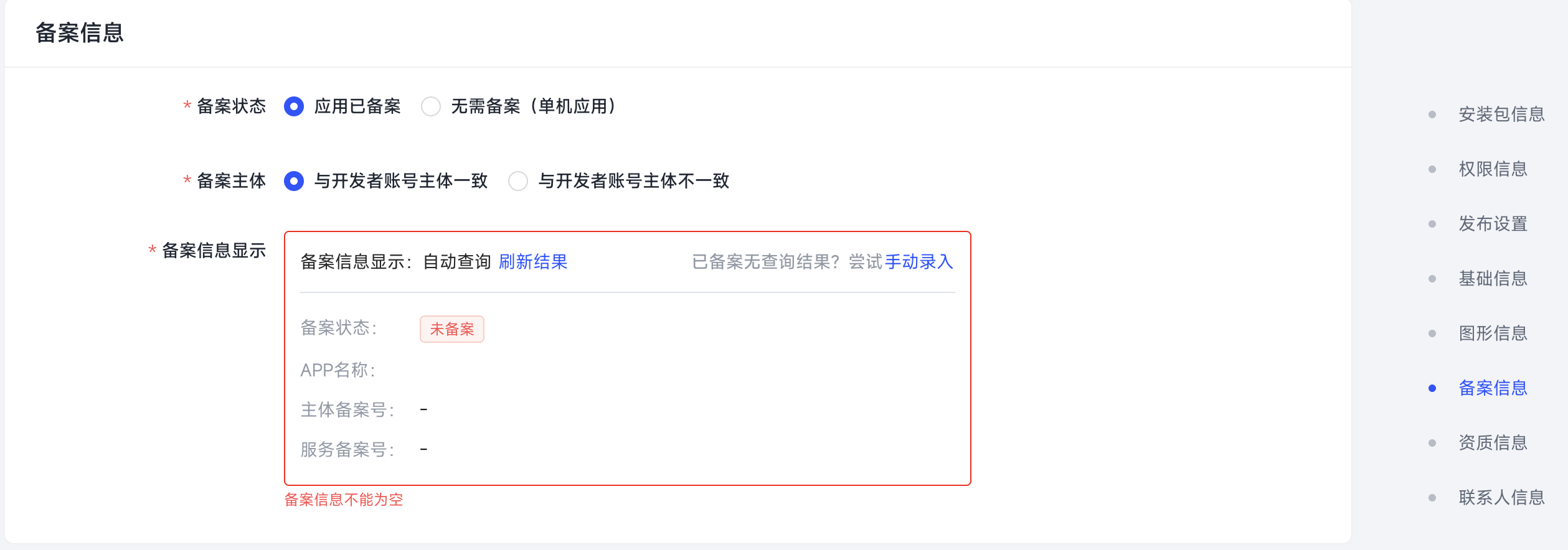Screen dimensions: 1568x550
Task: Select 备案信息 in side navigation
Action: pos(1493,388)
